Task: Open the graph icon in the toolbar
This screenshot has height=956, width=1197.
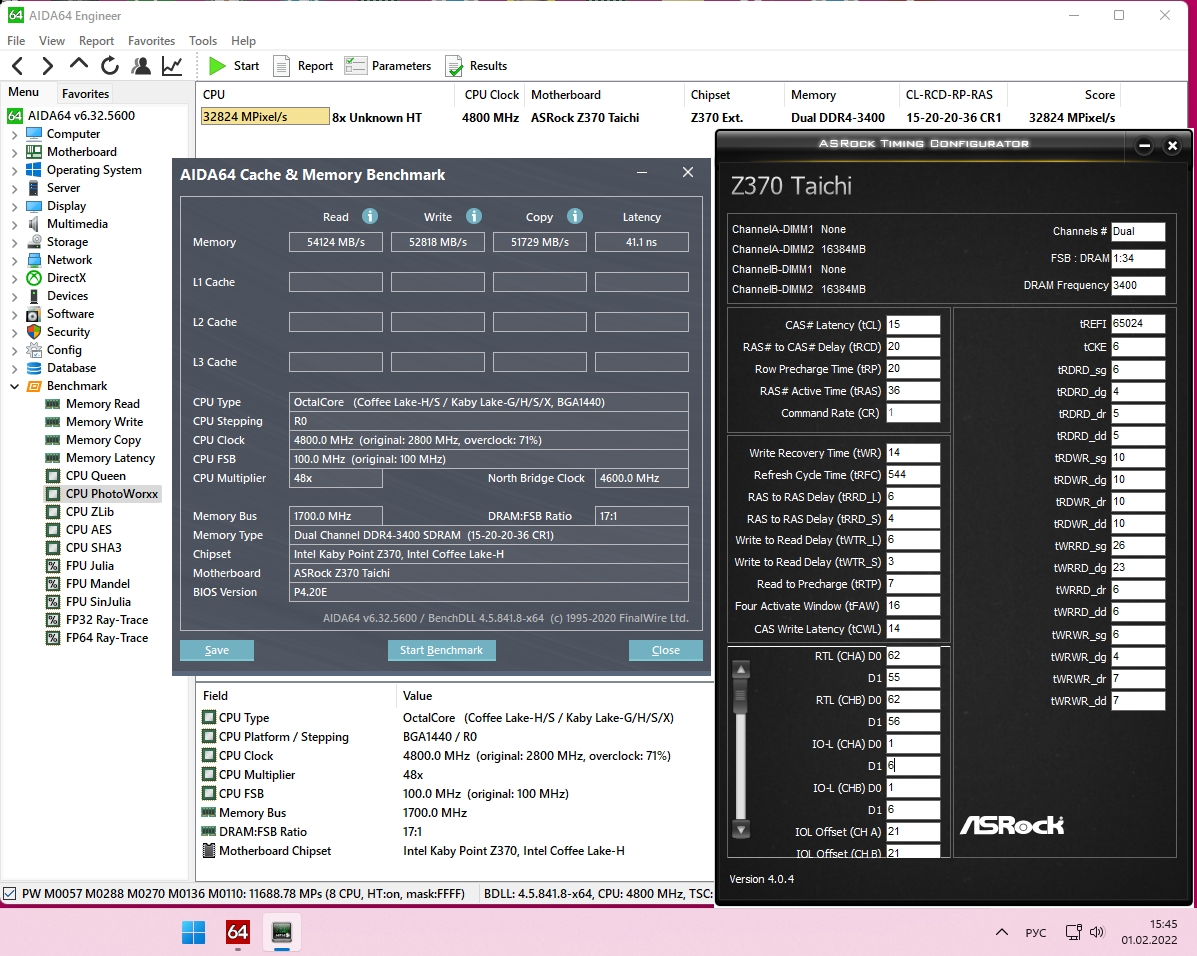Action: [x=173, y=66]
